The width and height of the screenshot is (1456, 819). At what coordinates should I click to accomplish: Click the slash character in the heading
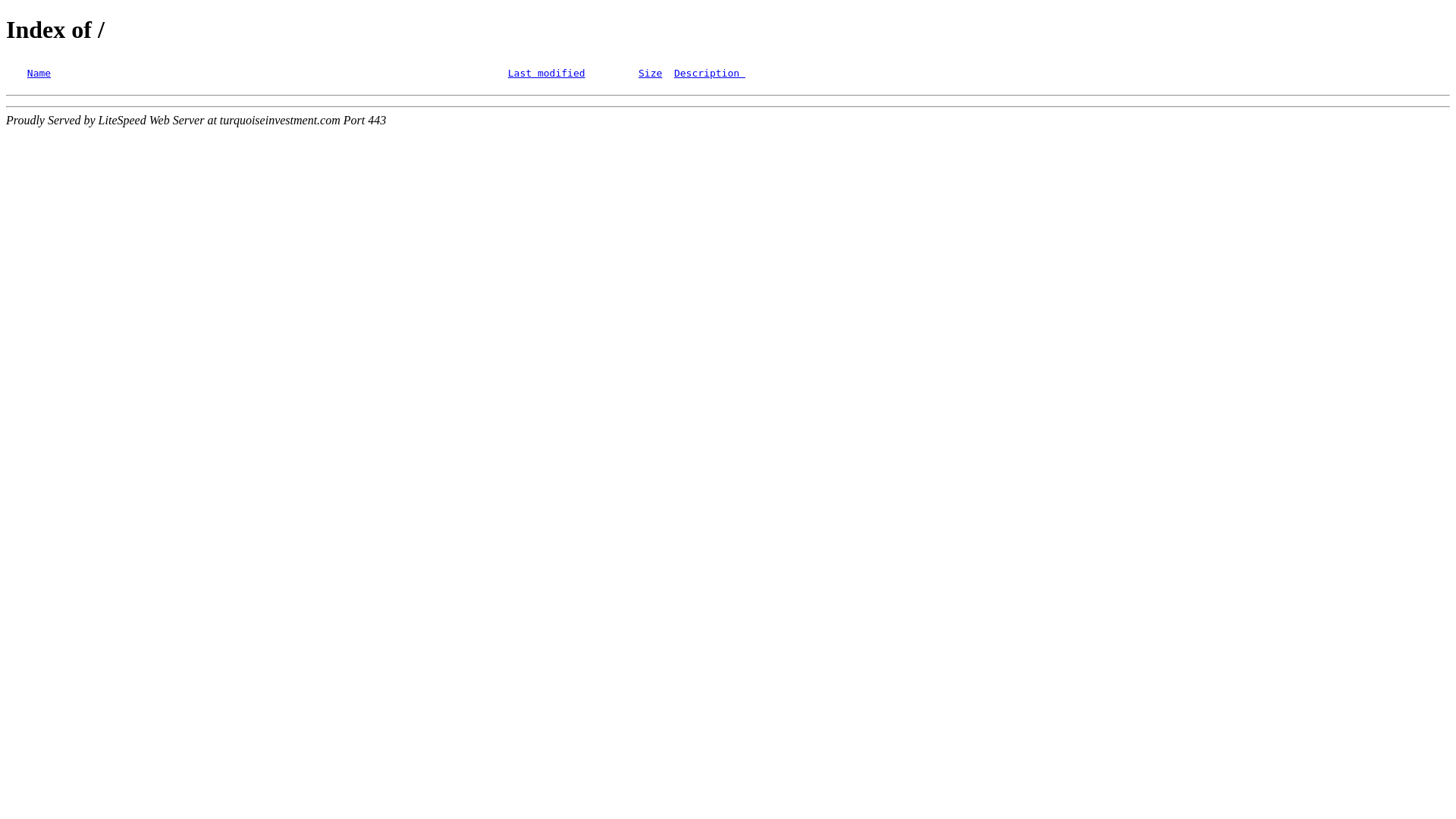(101, 30)
